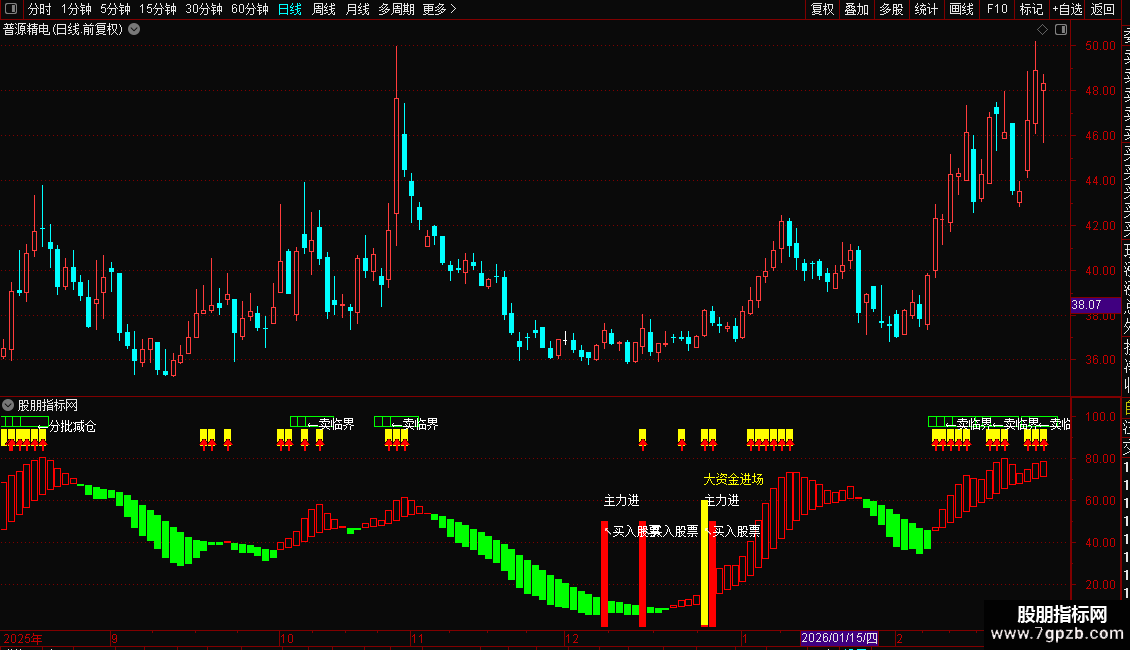1130x650 pixels.
Task: Open the 复权 adjustment menu
Action: [x=822, y=9]
